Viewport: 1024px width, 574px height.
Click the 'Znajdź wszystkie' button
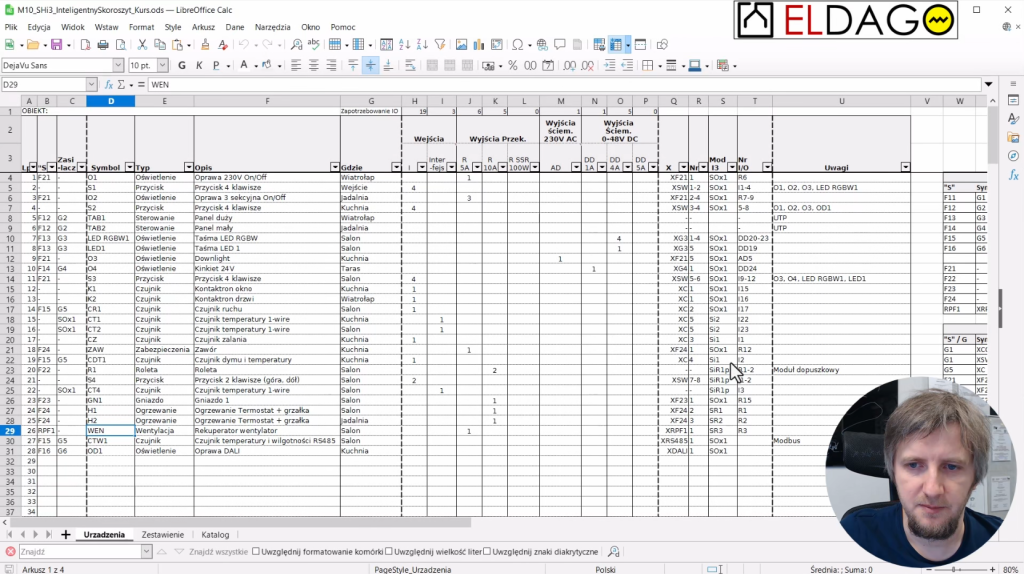tap(219, 552)
